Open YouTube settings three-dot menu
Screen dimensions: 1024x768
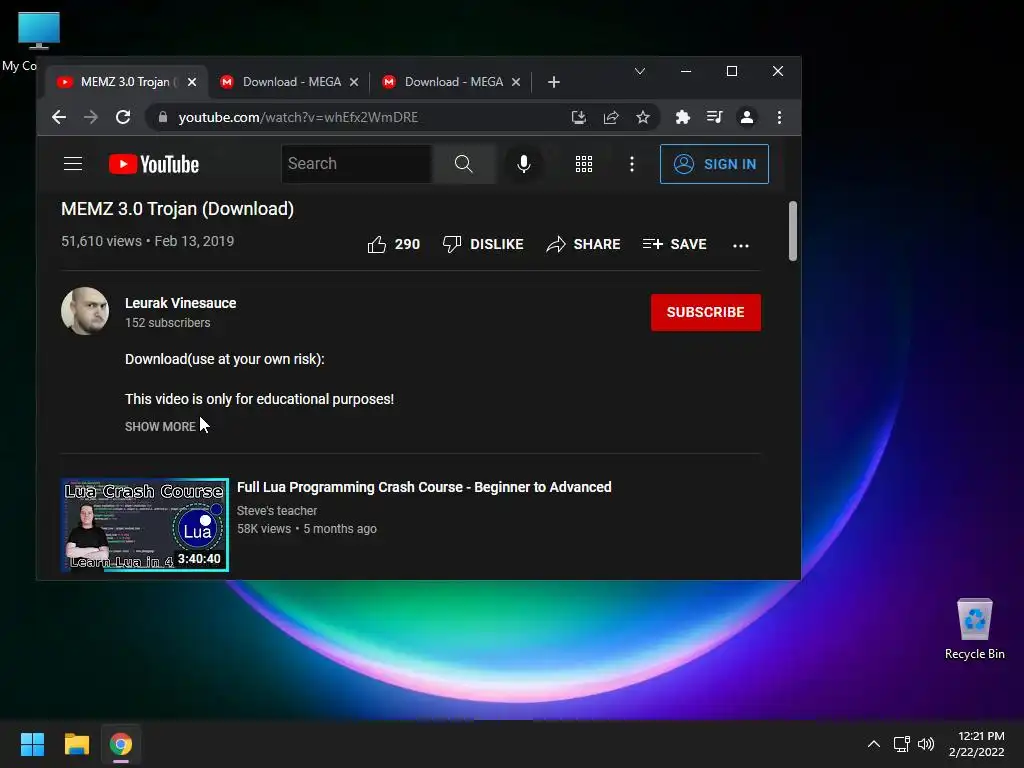click(632, 164)
